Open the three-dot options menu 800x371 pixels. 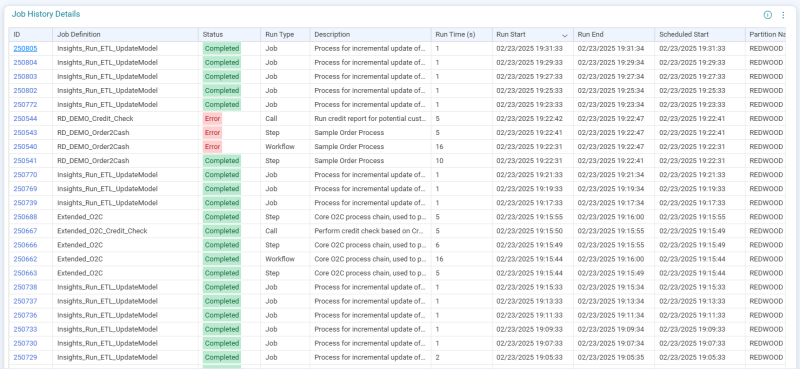[x=783, y=15]
